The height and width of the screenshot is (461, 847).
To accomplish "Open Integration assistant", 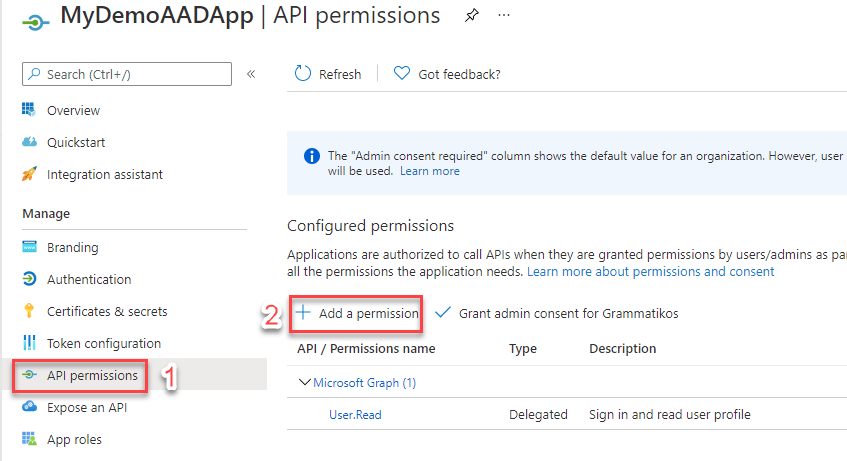I will (x=104, y=175).
